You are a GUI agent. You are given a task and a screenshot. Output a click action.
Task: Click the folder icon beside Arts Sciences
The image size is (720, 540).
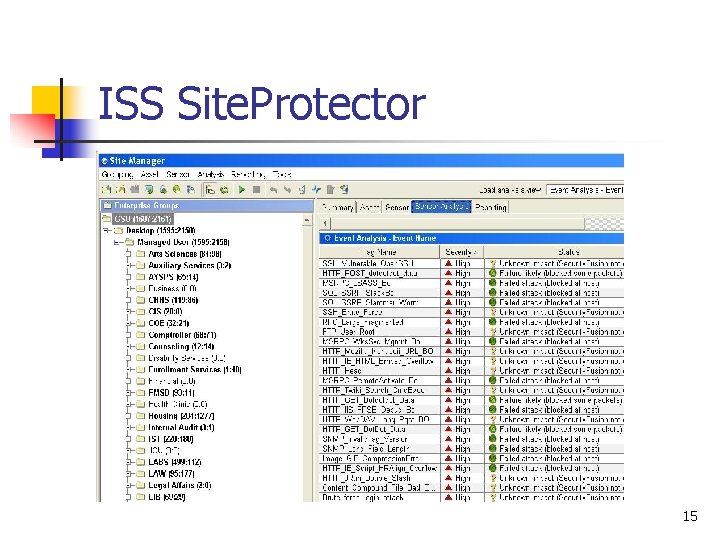tap(141, 254)
